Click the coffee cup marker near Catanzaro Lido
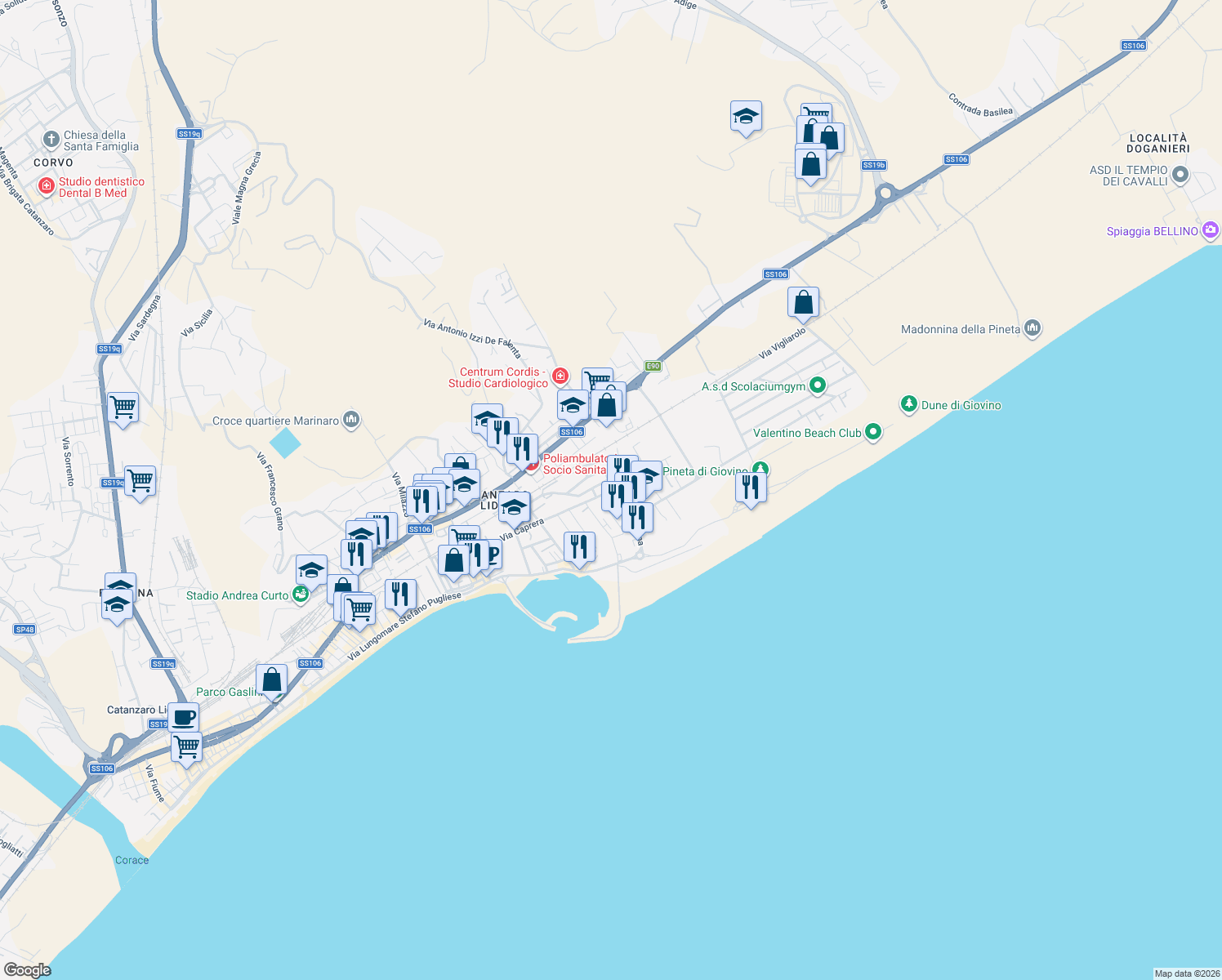This screenshot has width=1222, height=980. pos(184,718)
